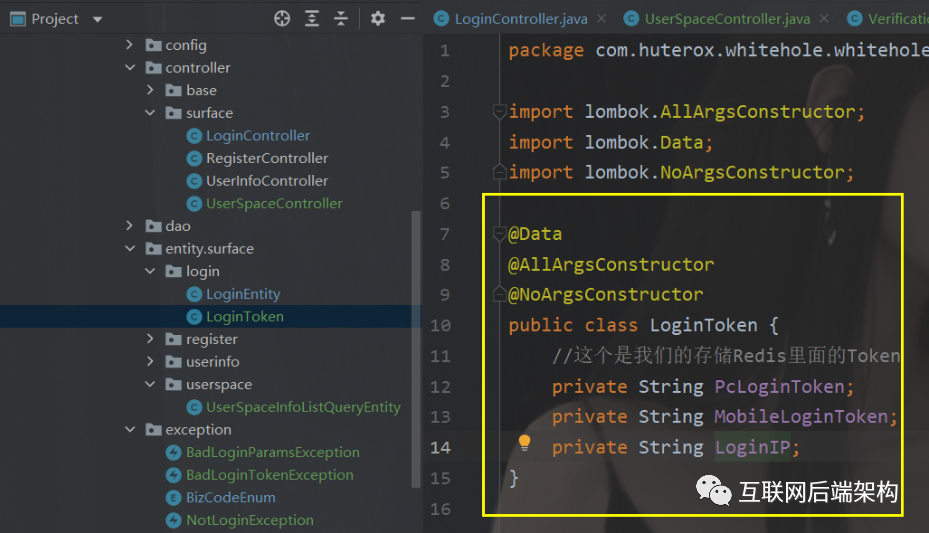Viewport: 929px width, 533px height.
Task: Select UserSpaceController class icon in tree
Action: point(194,204)
